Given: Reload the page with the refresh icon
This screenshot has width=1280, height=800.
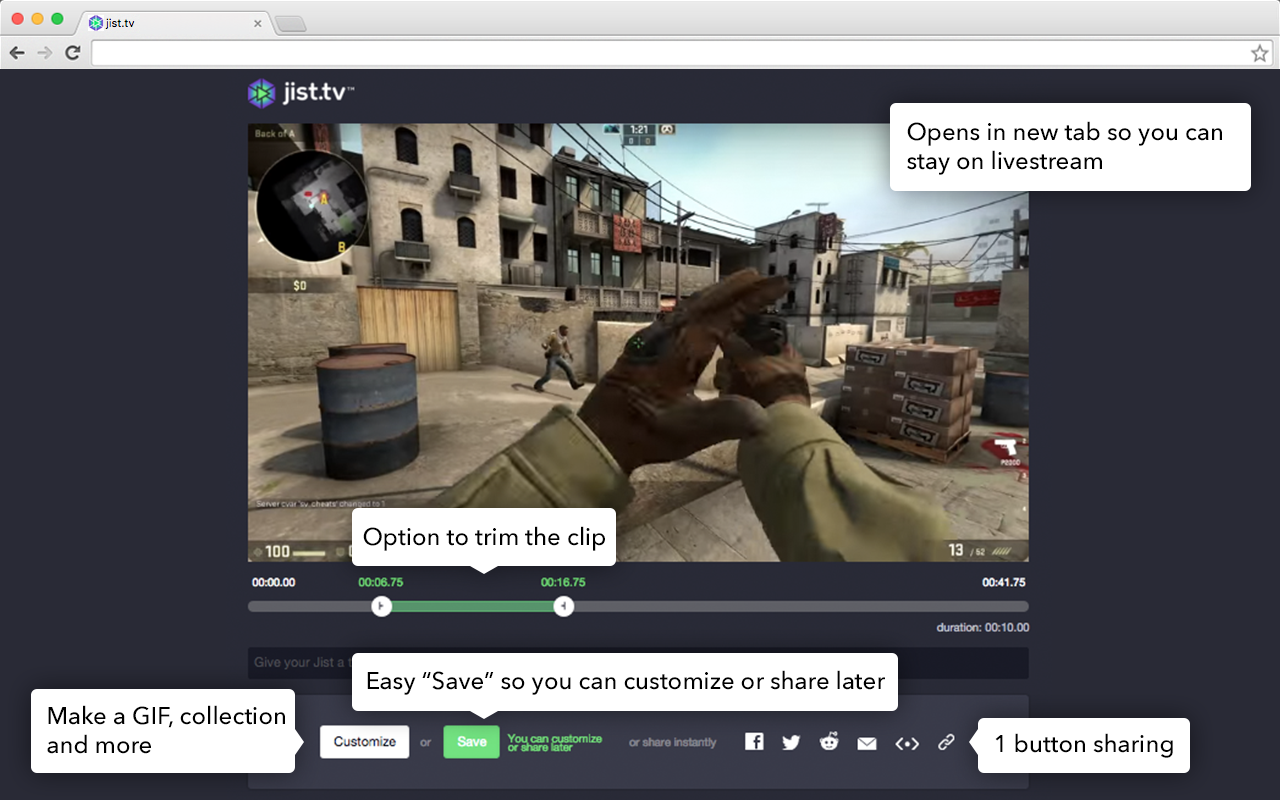Looking at the screenshot, I should coord(72,53).
